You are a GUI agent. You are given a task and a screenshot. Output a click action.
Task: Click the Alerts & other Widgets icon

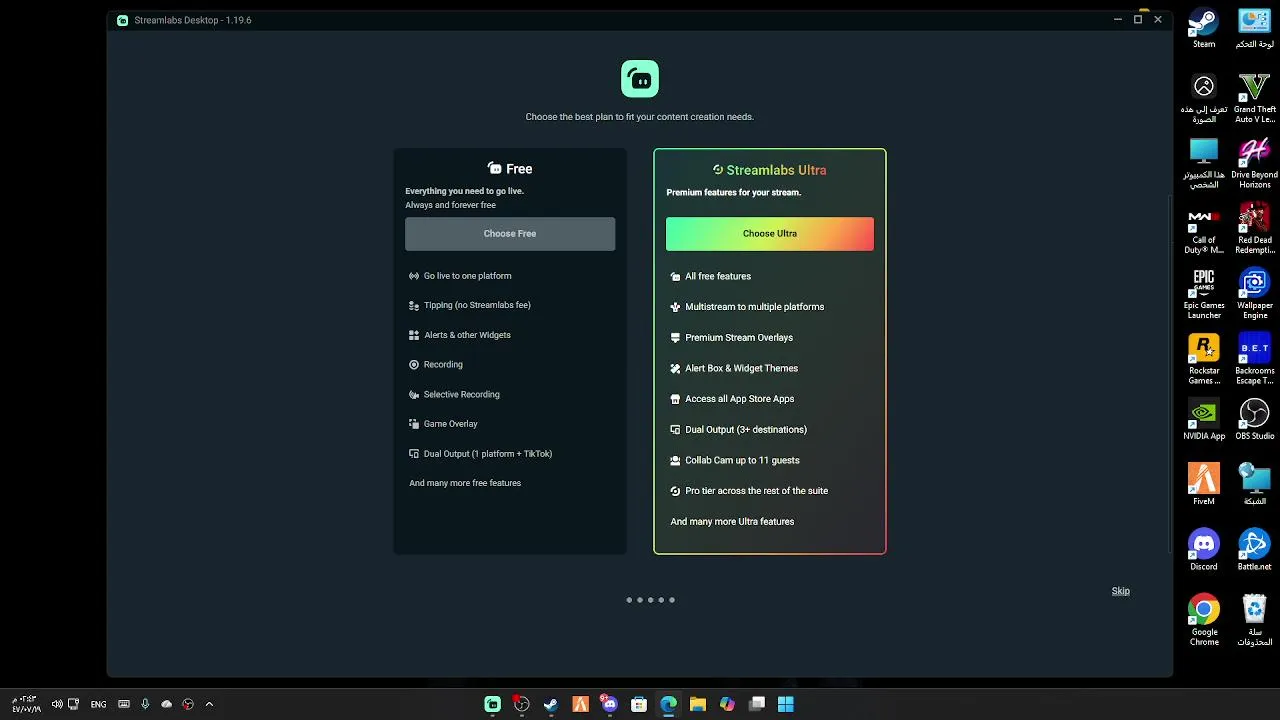tap(414, 335)
